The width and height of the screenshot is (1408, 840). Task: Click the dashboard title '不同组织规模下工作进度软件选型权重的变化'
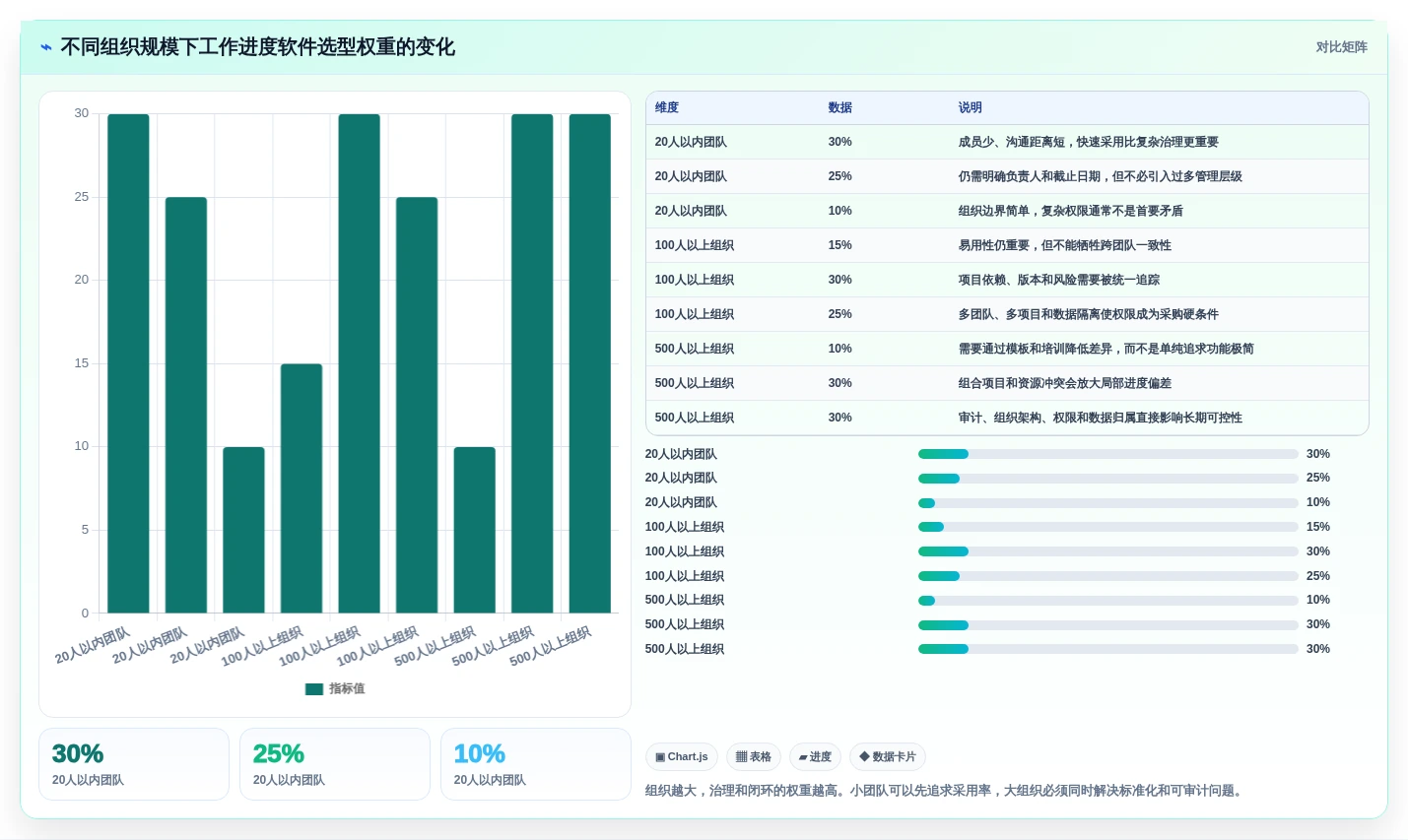pos(257,47)
